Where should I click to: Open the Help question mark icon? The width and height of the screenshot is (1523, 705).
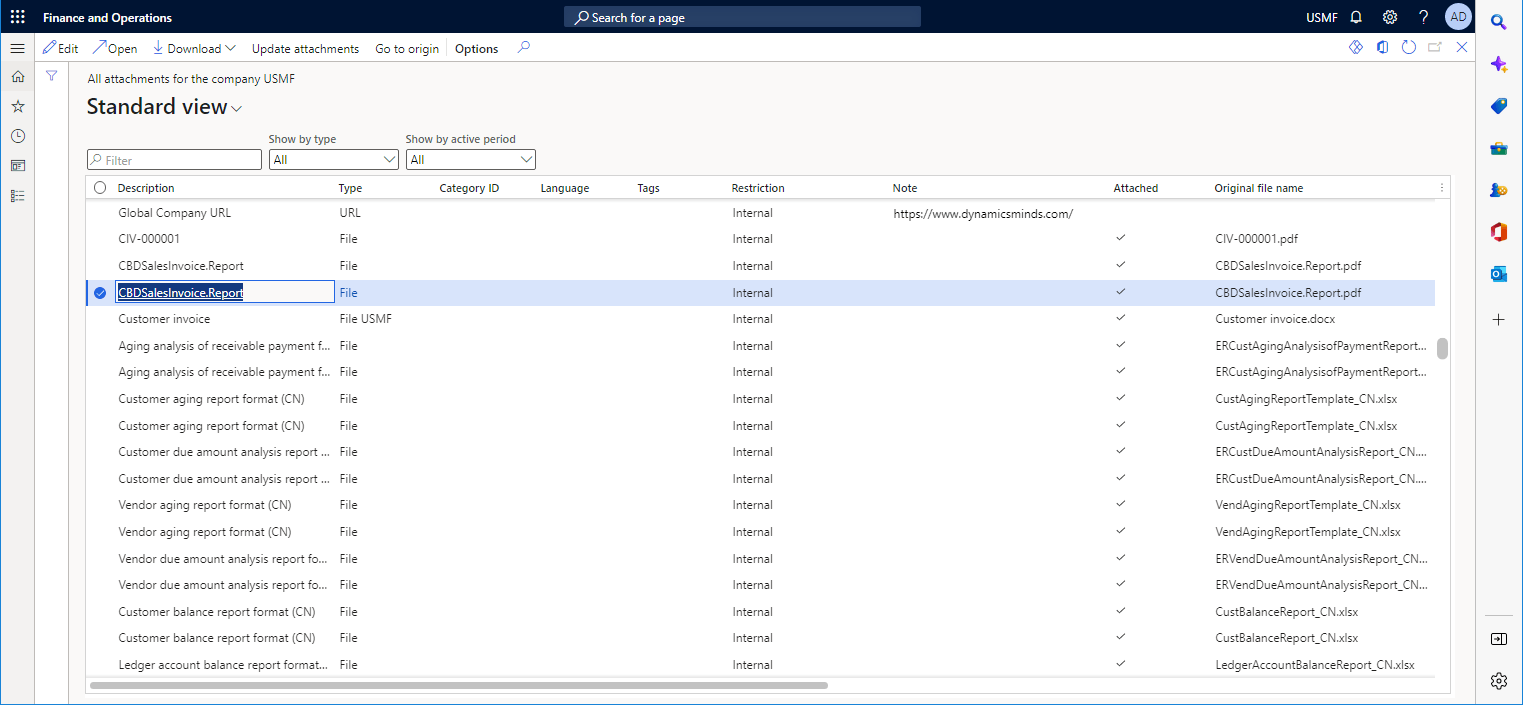pyautogui.click(x=1424, y=17)
